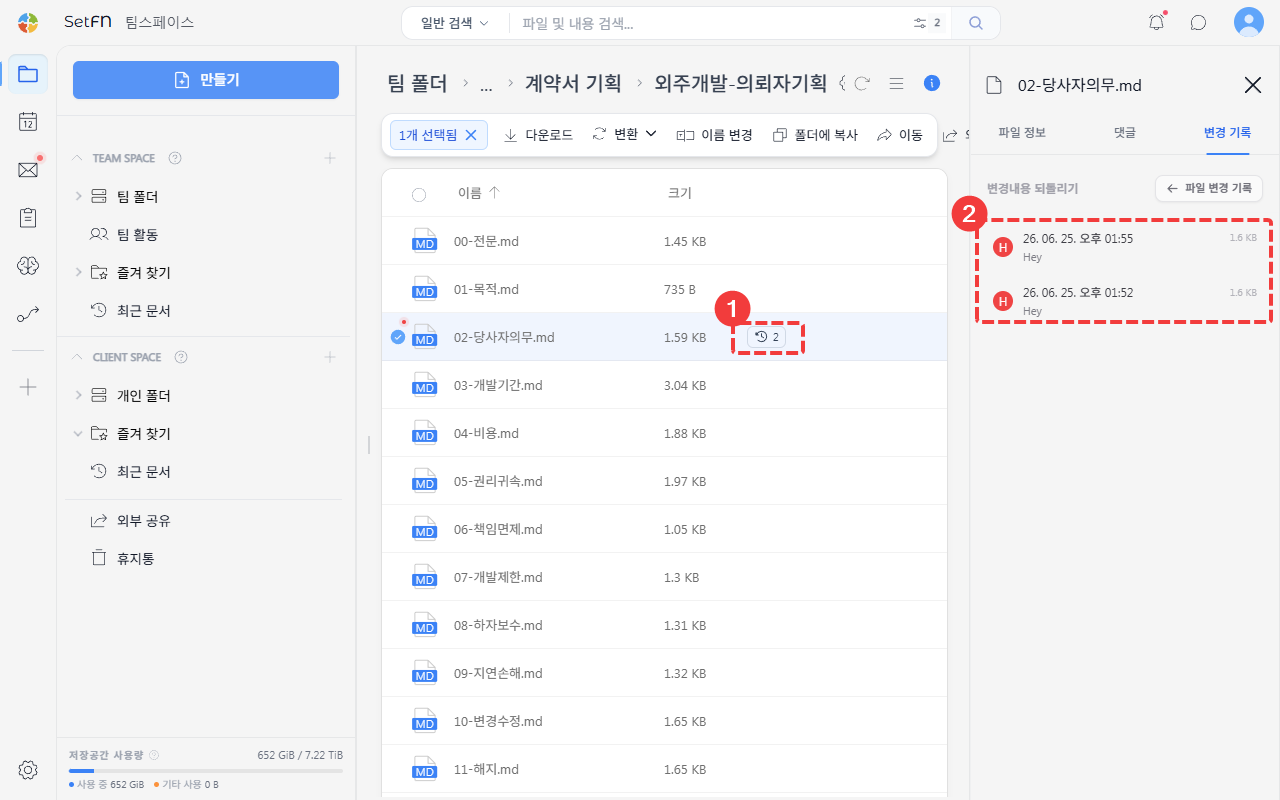Expand 즐겨 찾기 under TEAM SPACE
Screen dimensions: 1280x800
click(78, 272)
